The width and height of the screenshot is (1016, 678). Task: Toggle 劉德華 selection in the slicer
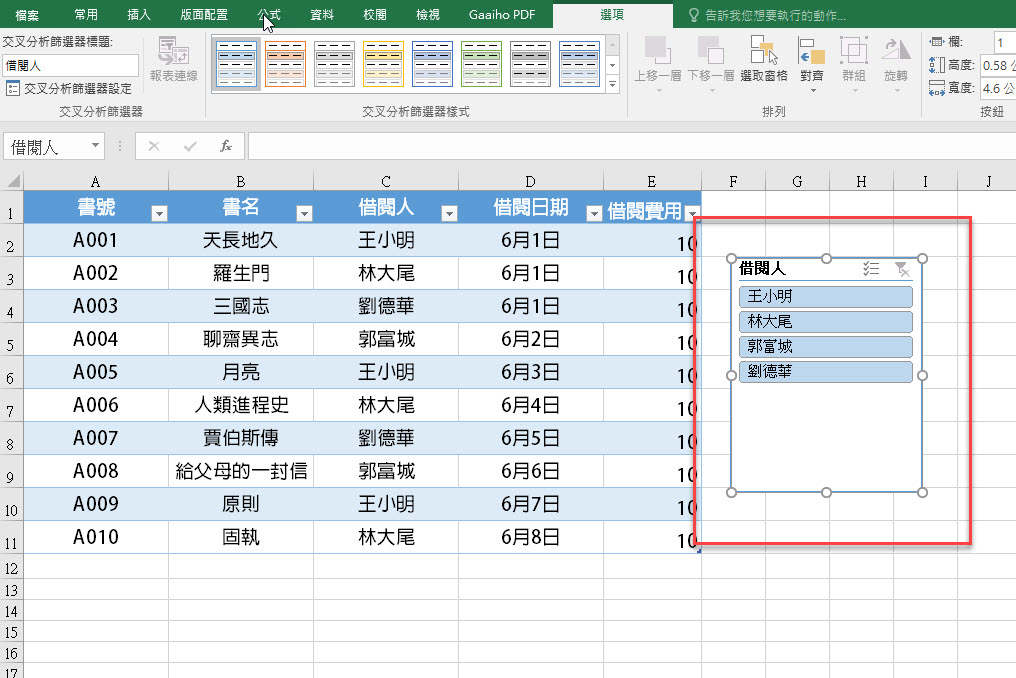pyautogui.click(x=825, y=372)
